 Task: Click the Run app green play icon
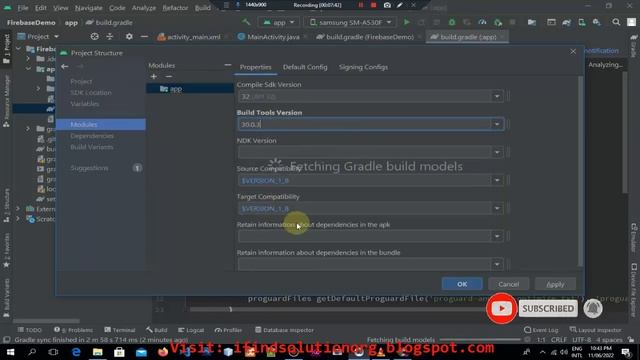pos(407,22)
